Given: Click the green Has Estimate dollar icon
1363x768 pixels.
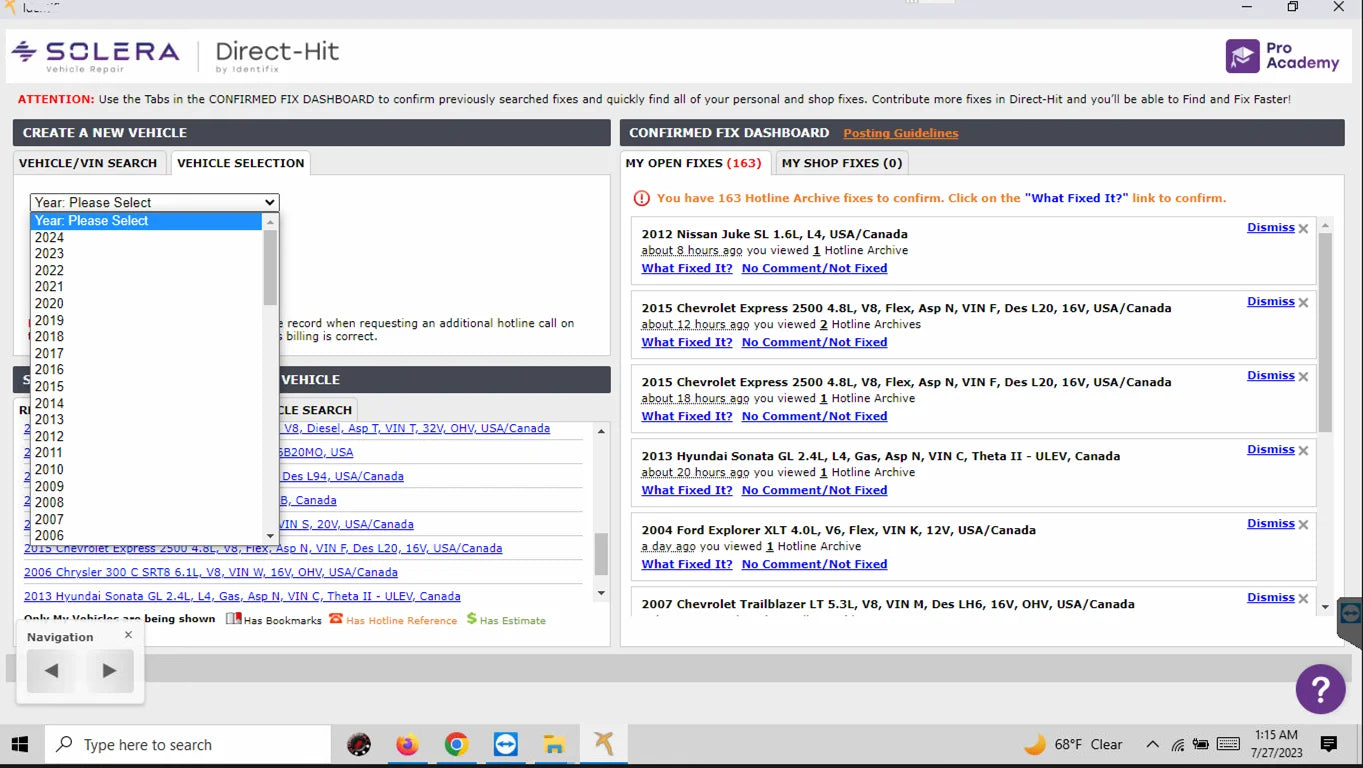Looking at the screenshot, I should coord(470,620).
